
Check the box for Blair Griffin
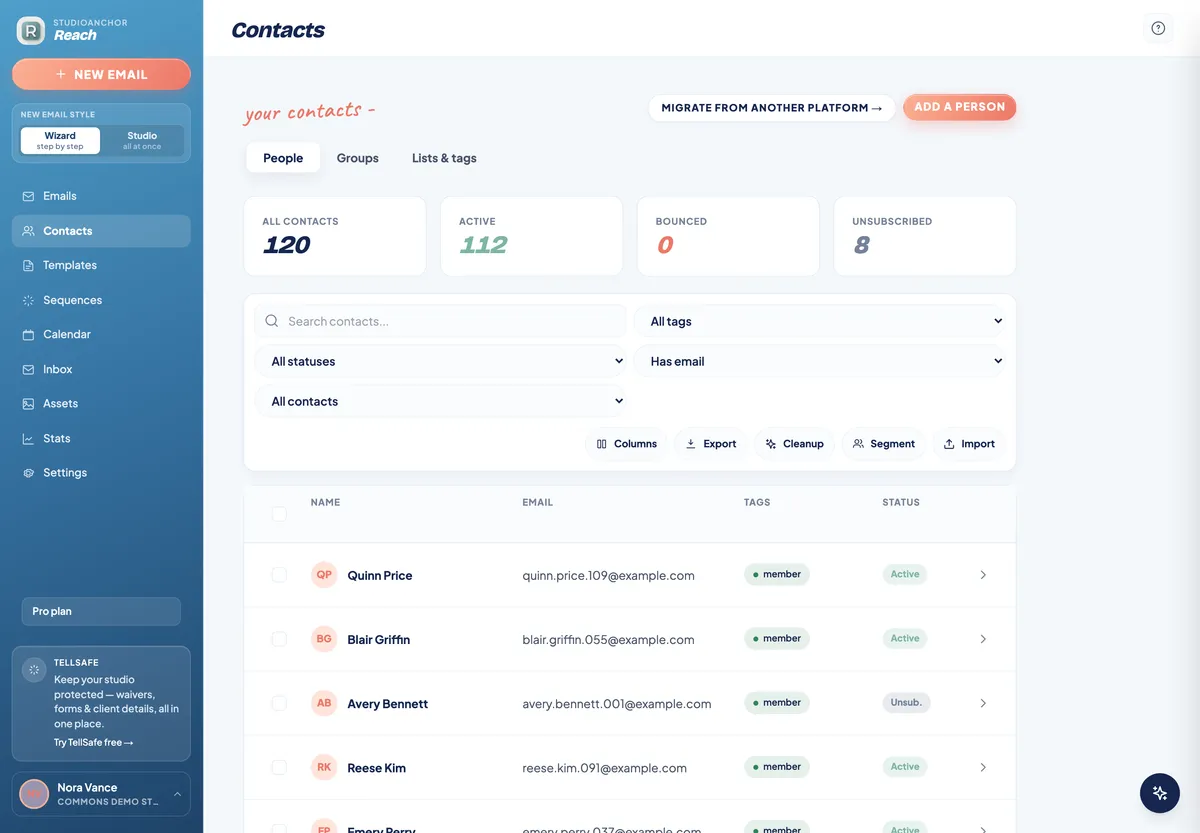pos(279,639)
